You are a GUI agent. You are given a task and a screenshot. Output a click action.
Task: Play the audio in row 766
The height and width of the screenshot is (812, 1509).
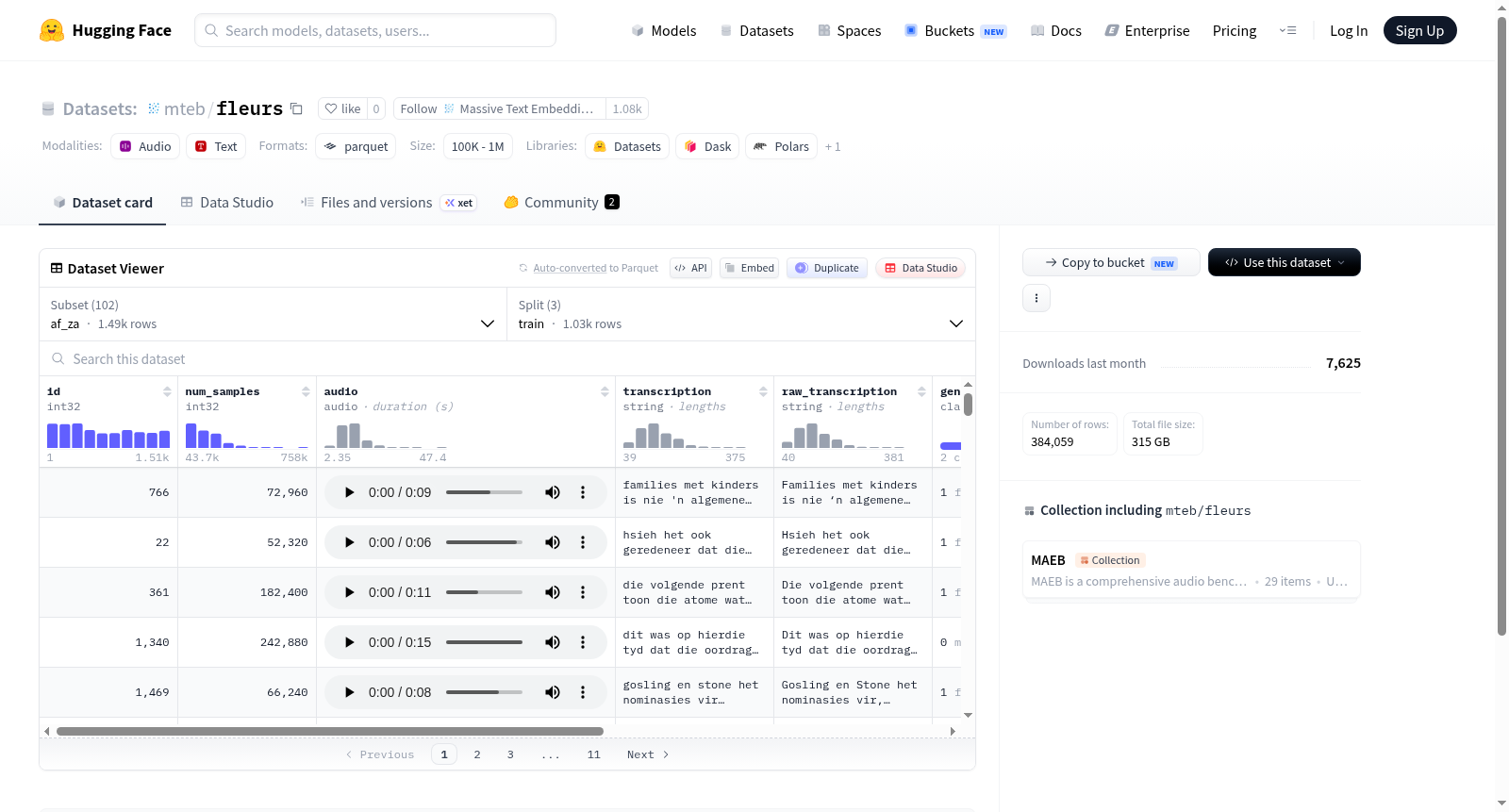click(x=349, y=492)
